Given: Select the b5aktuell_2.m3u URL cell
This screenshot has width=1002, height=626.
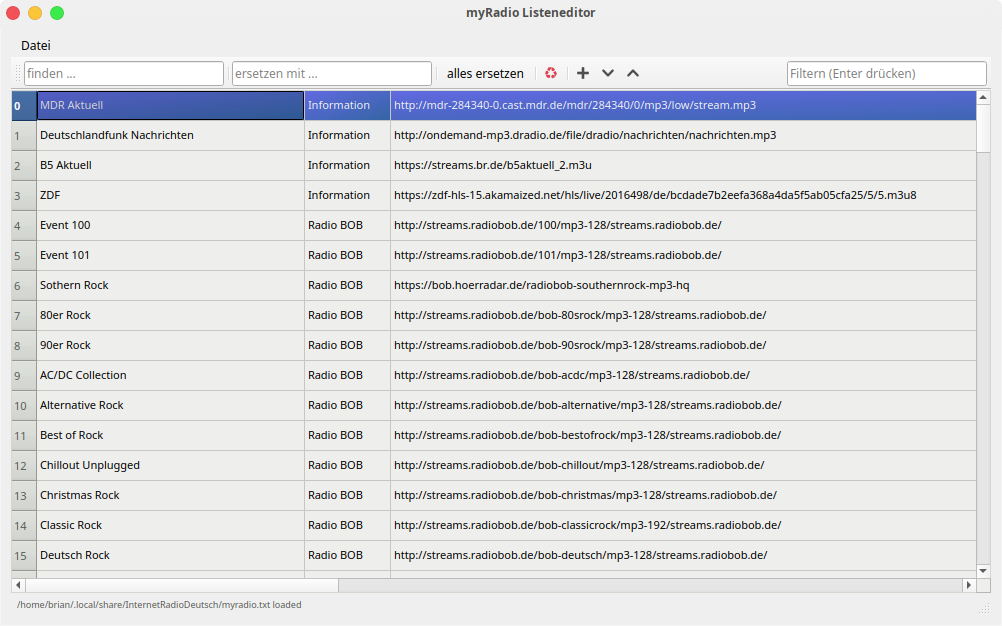Looking at the screenshot, I should pyautogui.click(x=684, y=165).
